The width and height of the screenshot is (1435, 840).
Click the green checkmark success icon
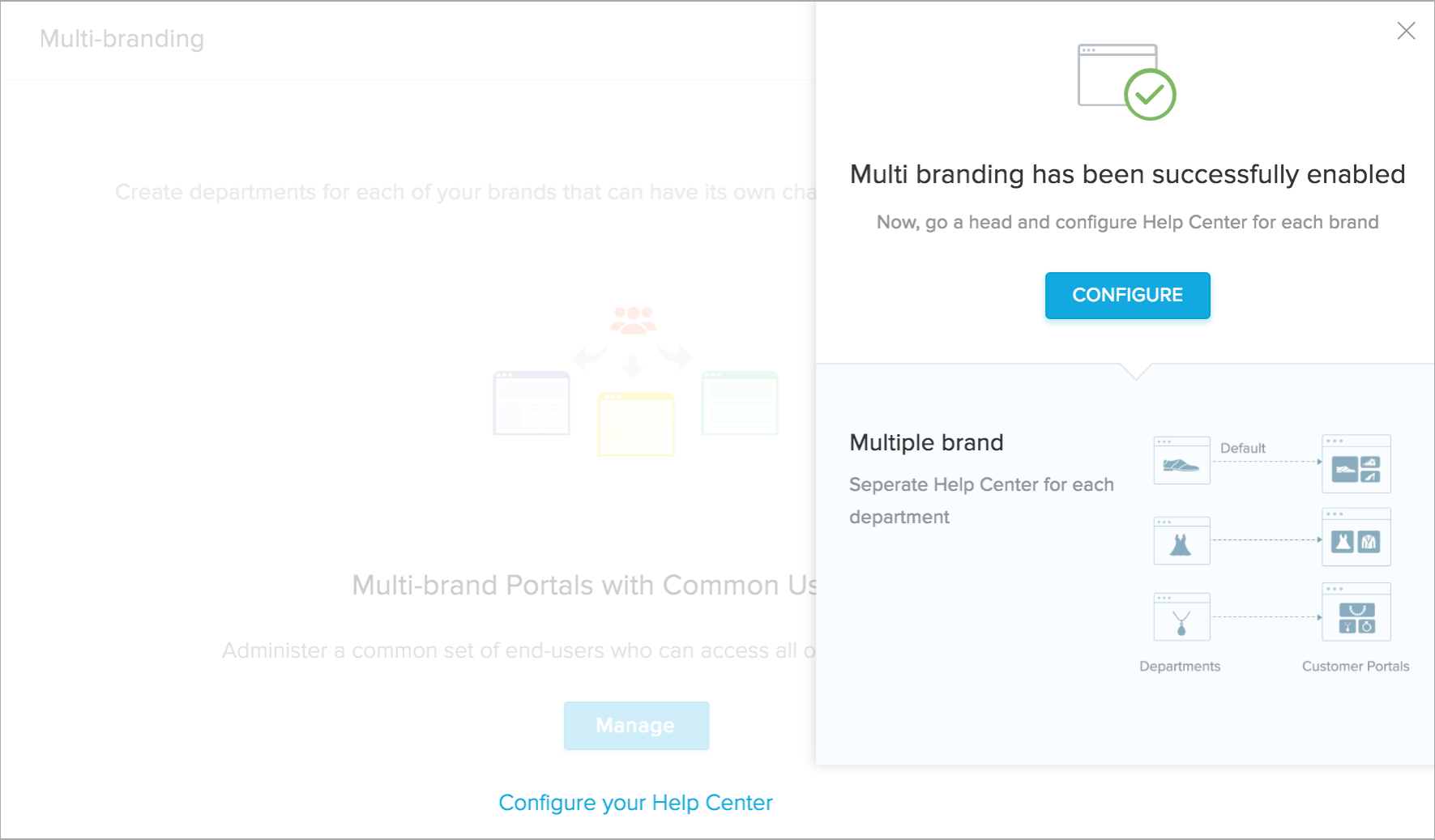coord(1150,95)
